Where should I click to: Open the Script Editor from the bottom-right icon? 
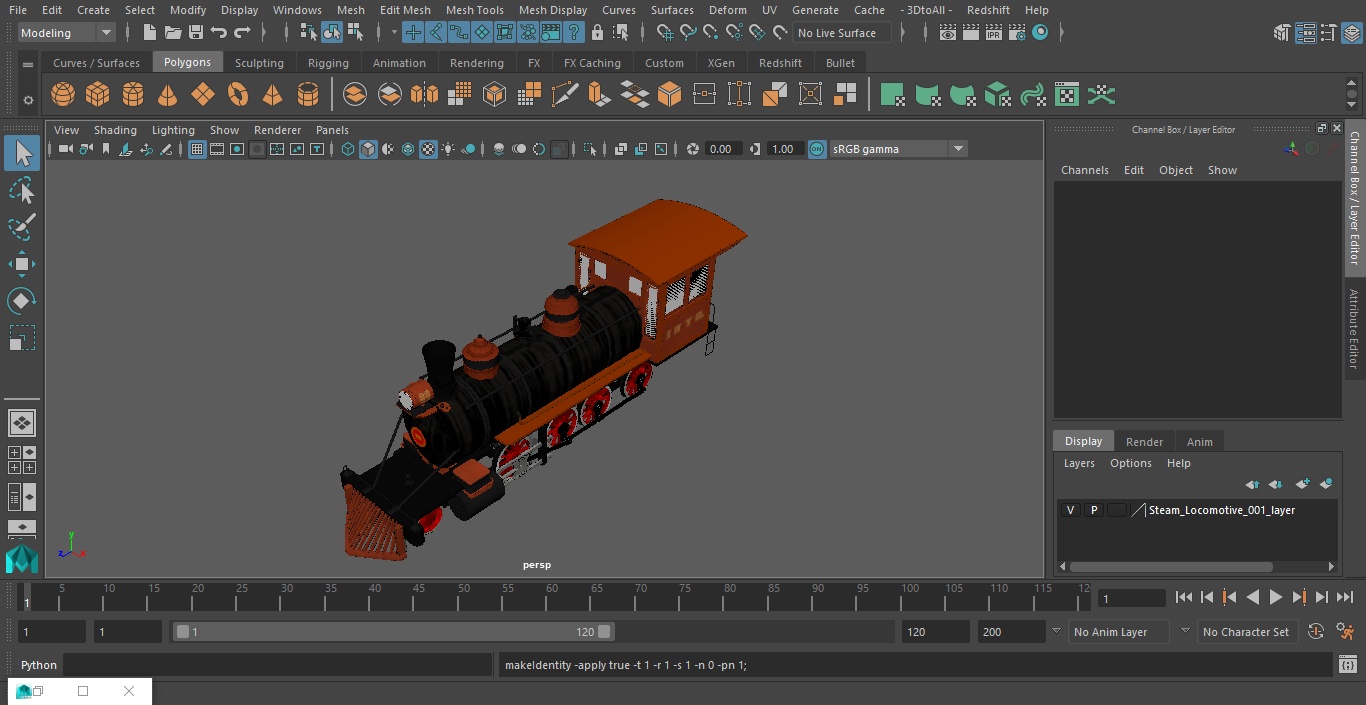click(1347, 664)
